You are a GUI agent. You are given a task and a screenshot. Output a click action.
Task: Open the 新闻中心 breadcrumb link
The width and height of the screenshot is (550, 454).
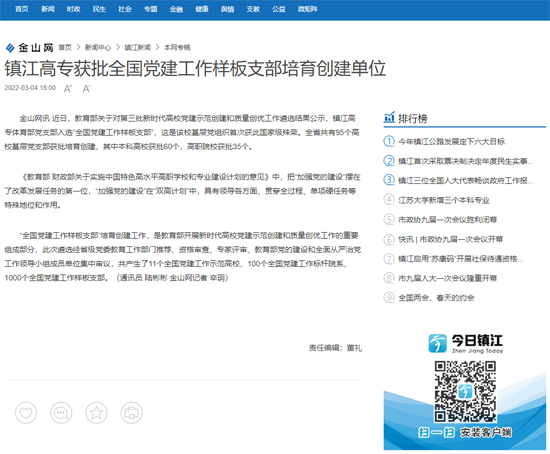point(98,47)
